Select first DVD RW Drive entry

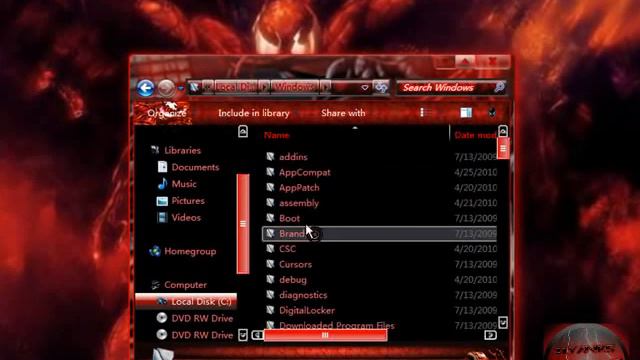click(x=202, y=318)
